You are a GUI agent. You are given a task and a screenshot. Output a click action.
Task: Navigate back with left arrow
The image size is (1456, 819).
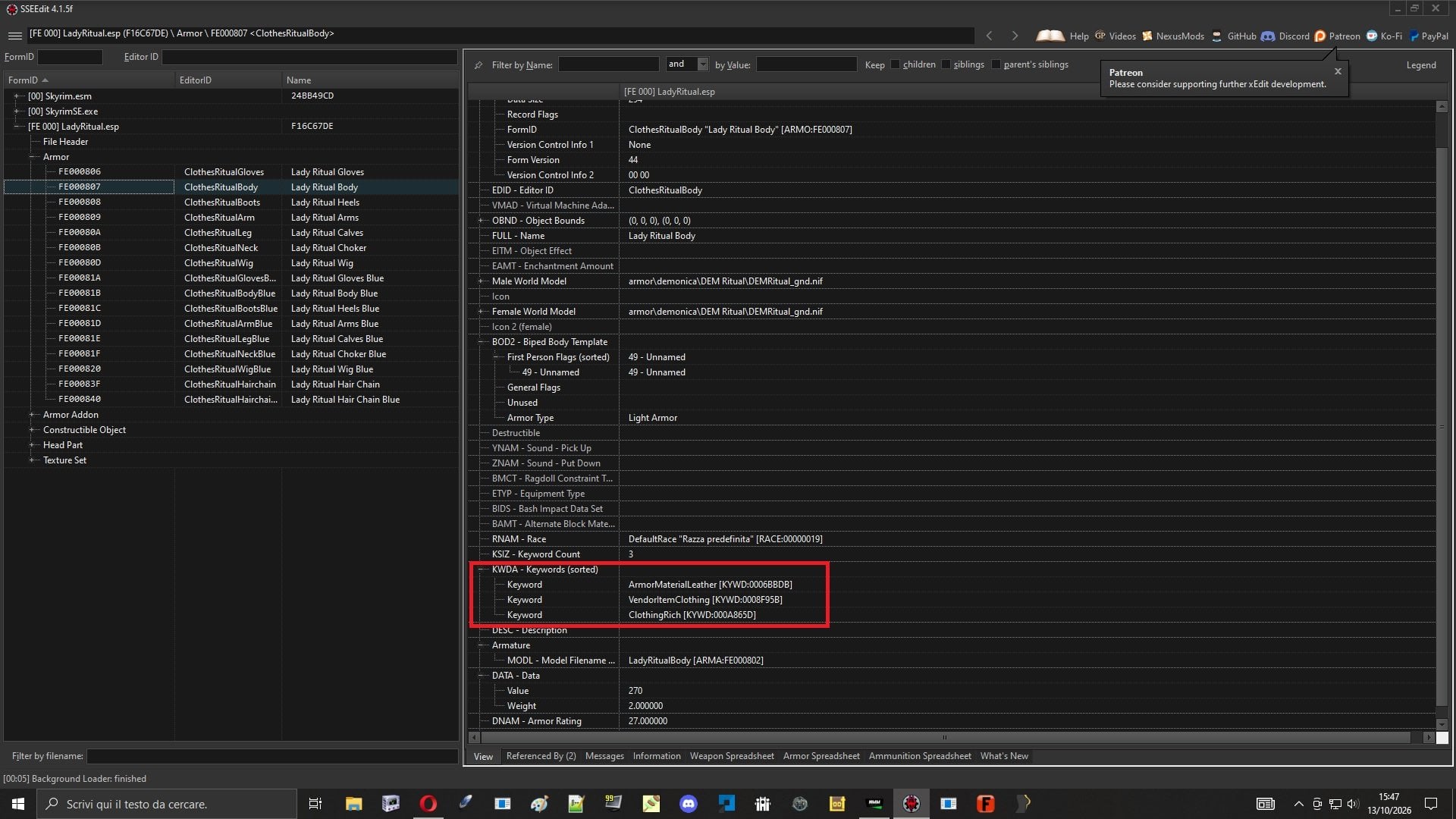989,36
